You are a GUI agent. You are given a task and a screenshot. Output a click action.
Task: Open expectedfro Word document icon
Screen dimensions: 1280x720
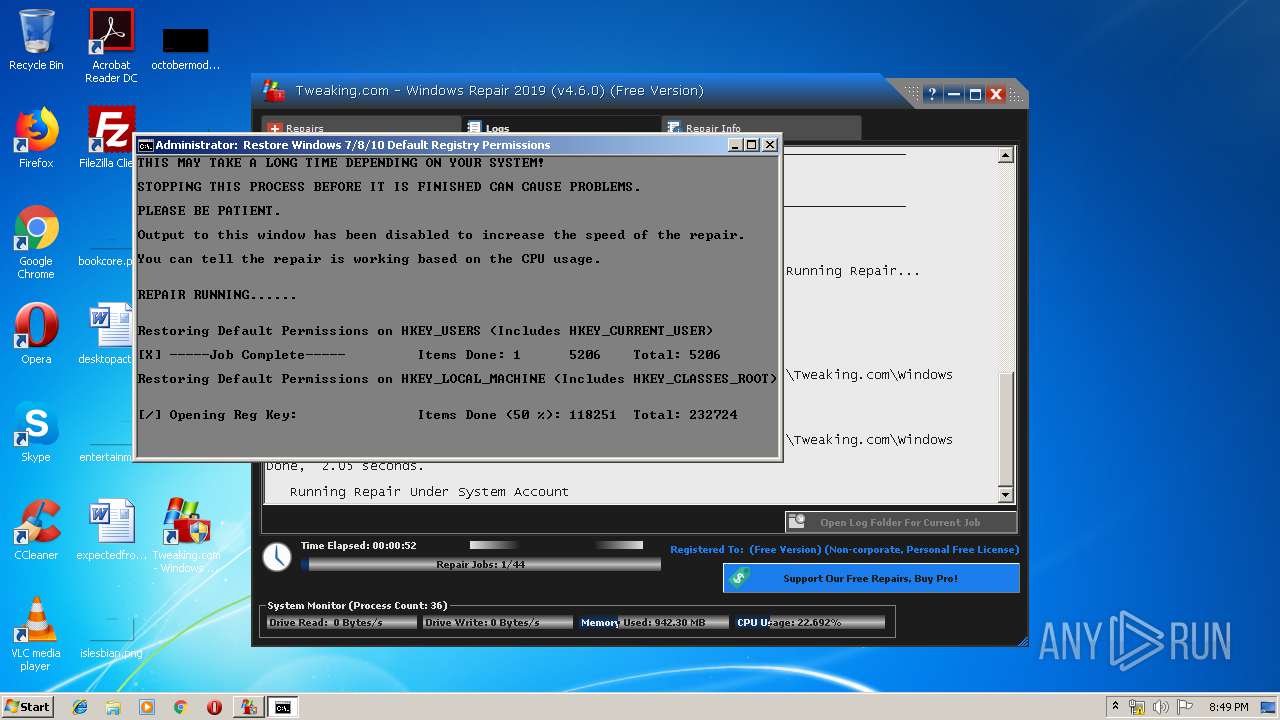[111, 530]
